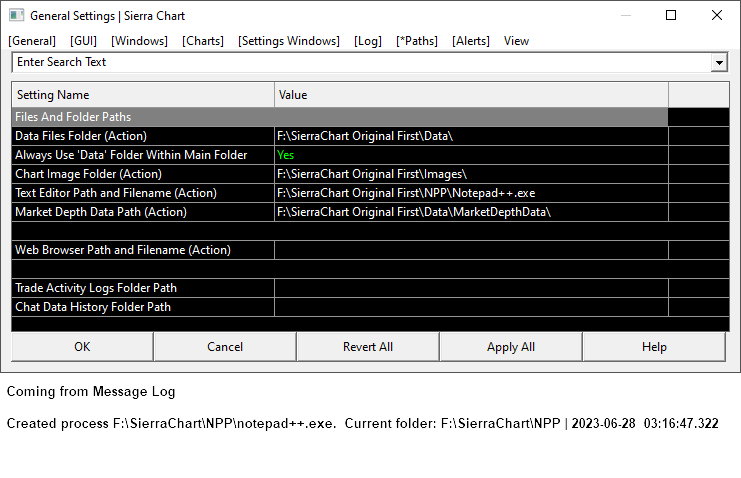Select the Notepad++.exe path value

click(471, 193)
